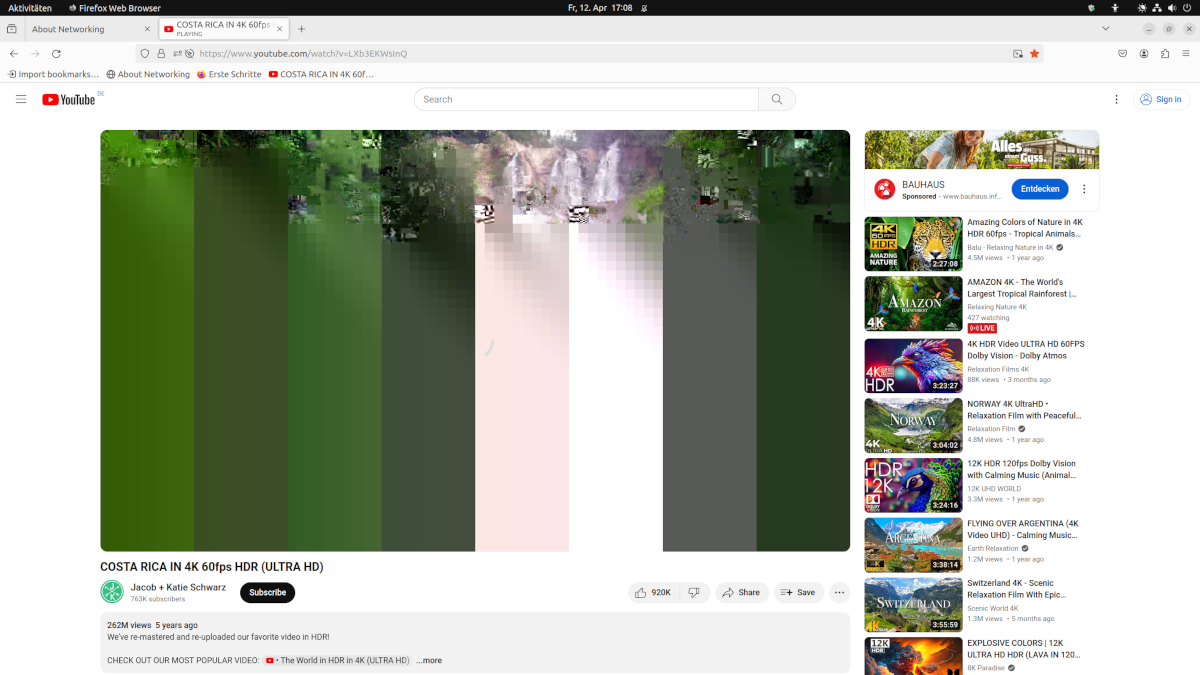The width and height of the screenshot is (1200, 675).
Task: Open Amazing Colors of Nature 4K thumbnail
Action: pyautogui.click(x=914, y=244)
